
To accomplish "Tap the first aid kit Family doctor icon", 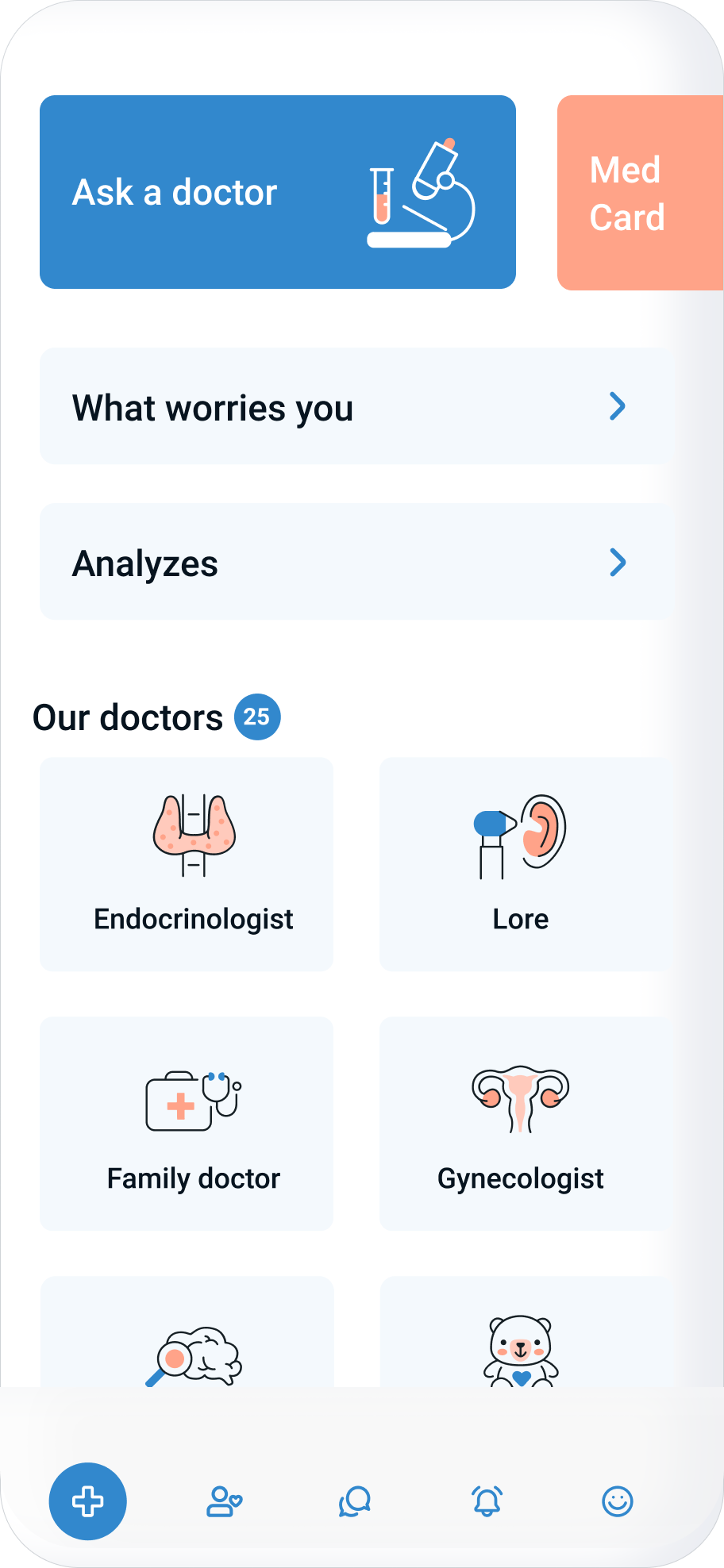I will [194, 1099].
